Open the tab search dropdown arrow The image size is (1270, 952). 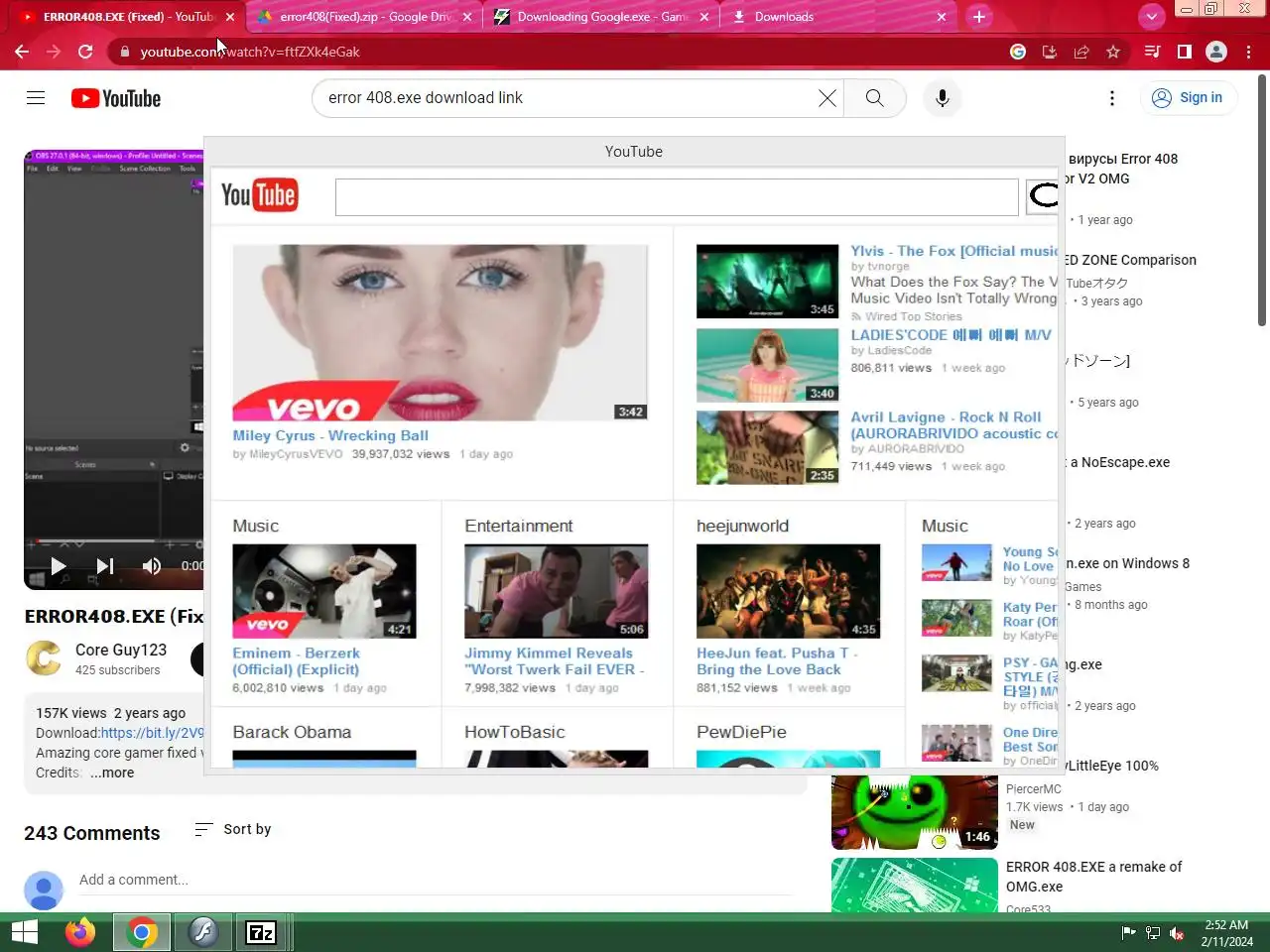click(x=1151, y=16)
